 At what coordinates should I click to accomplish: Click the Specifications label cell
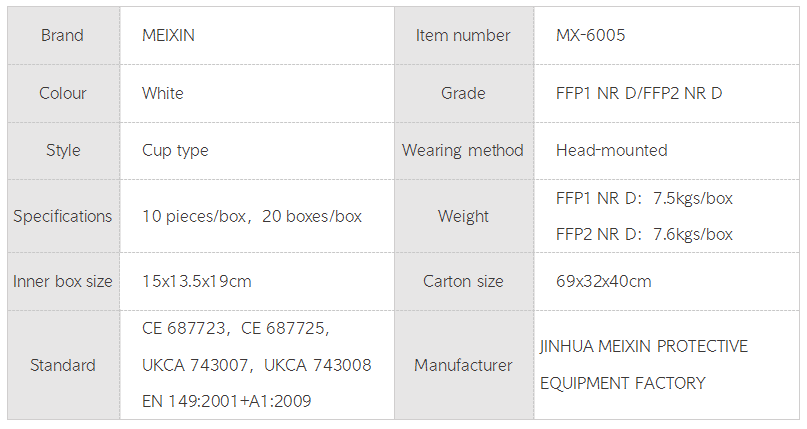62,216
